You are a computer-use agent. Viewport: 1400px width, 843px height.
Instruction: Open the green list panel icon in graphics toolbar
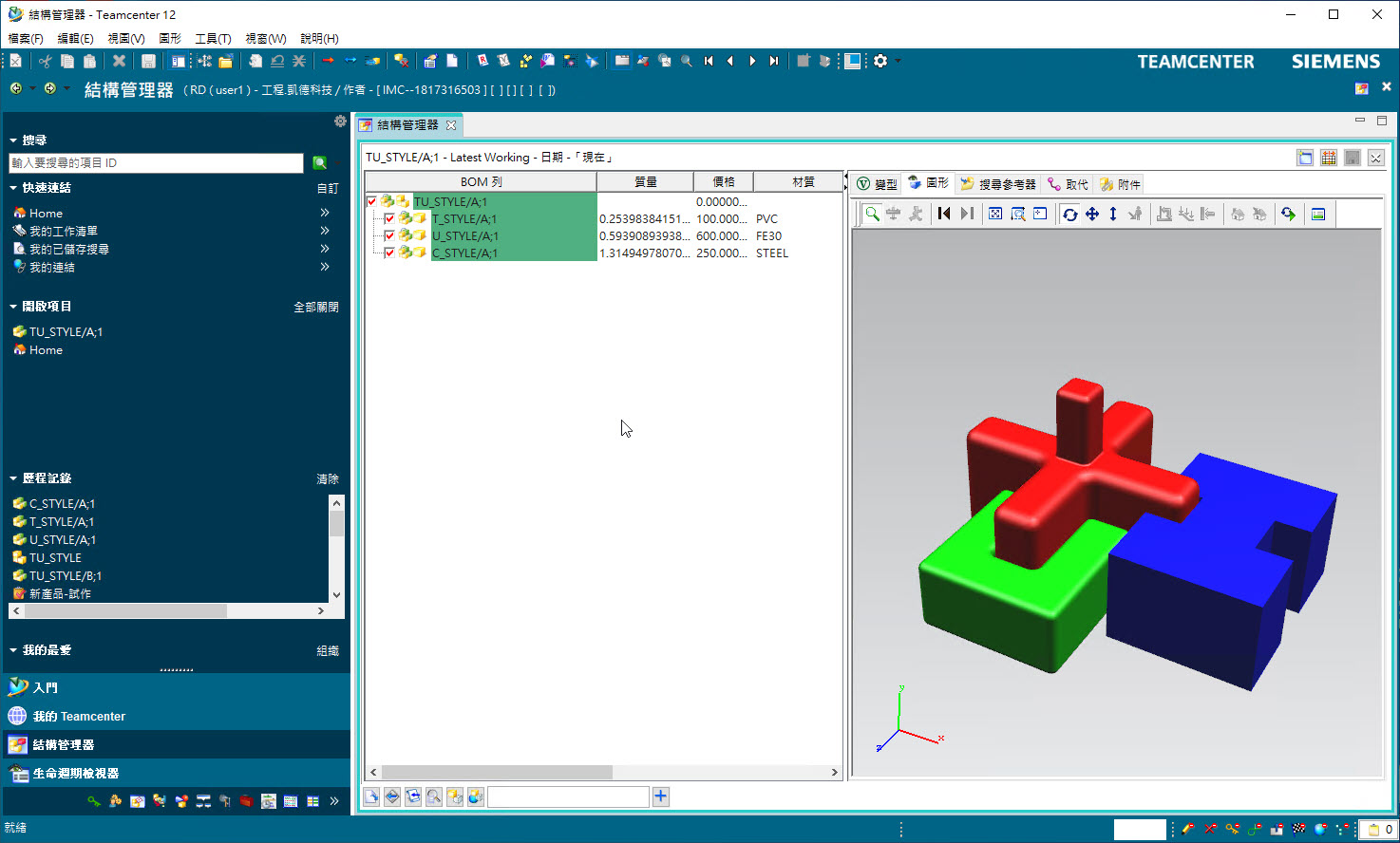[1318, 214]
